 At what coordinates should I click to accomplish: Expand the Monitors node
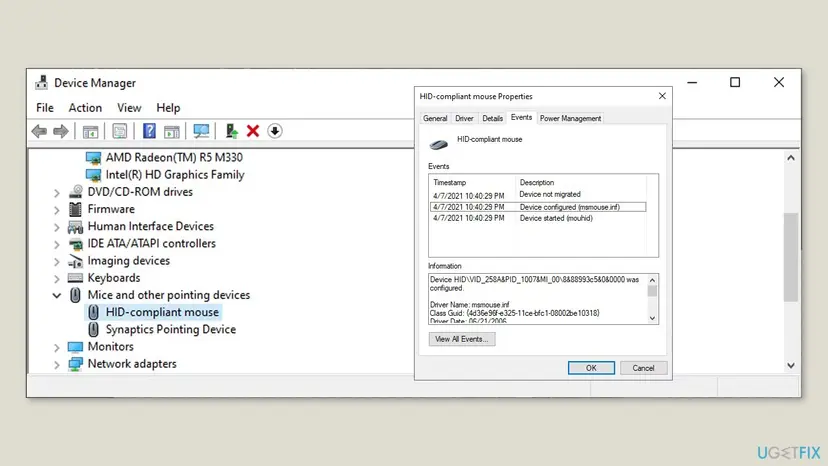point(57,348)
